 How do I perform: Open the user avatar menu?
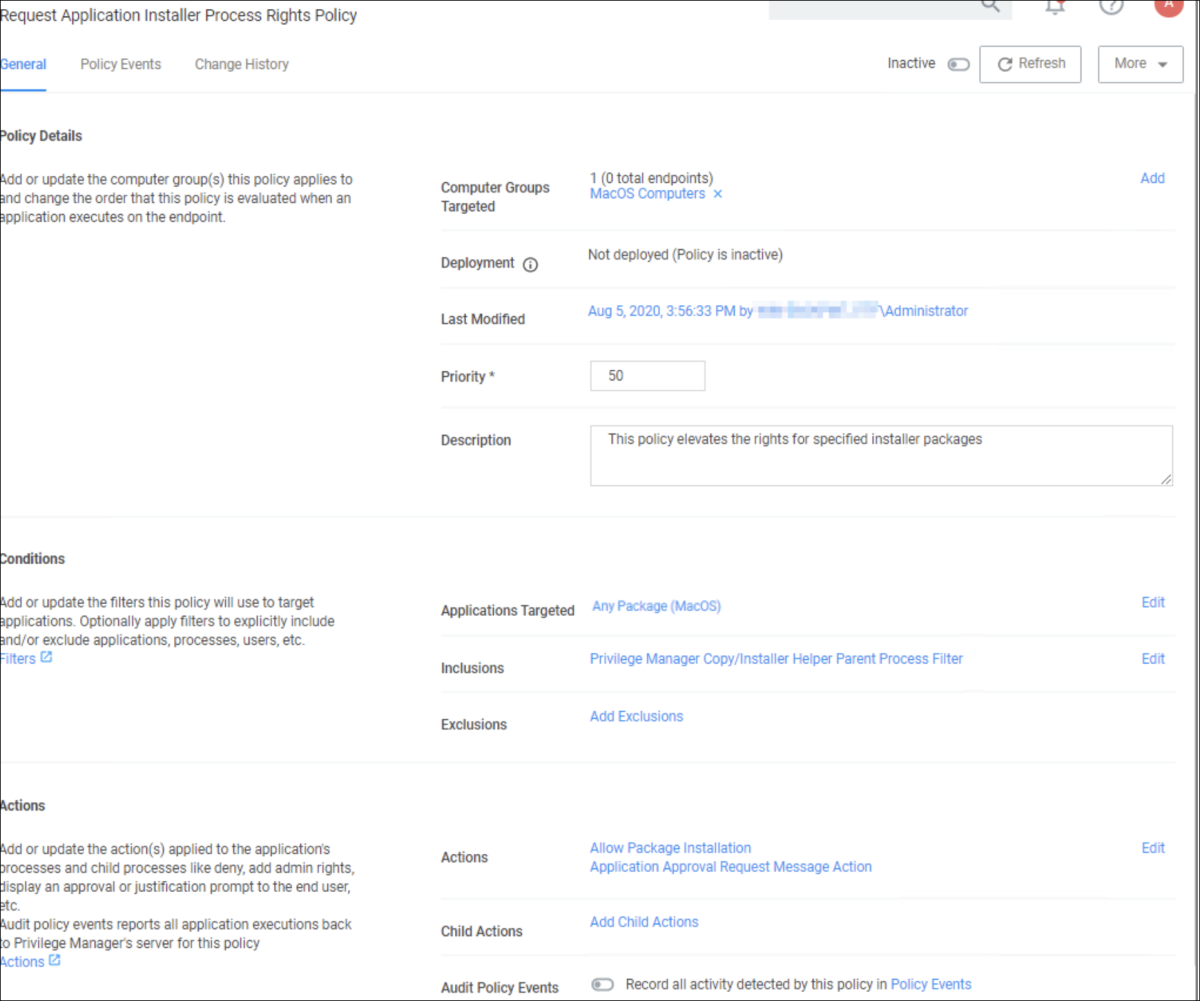(1167, 5)
